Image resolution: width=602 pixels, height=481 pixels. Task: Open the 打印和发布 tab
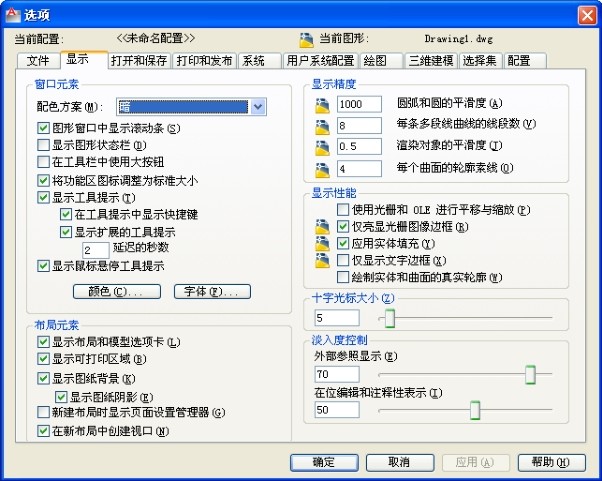coord(204,61)
